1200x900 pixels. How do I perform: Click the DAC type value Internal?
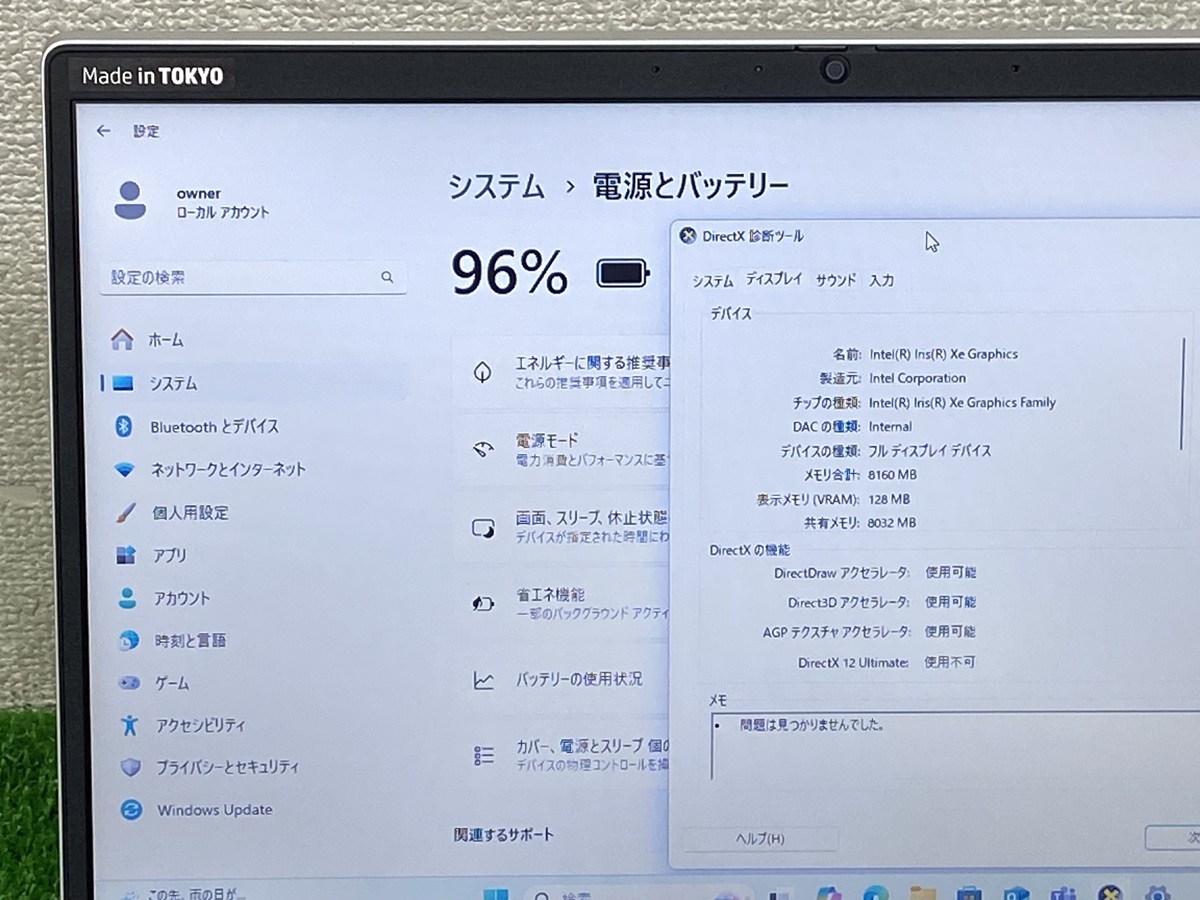[x=890, y=427]
